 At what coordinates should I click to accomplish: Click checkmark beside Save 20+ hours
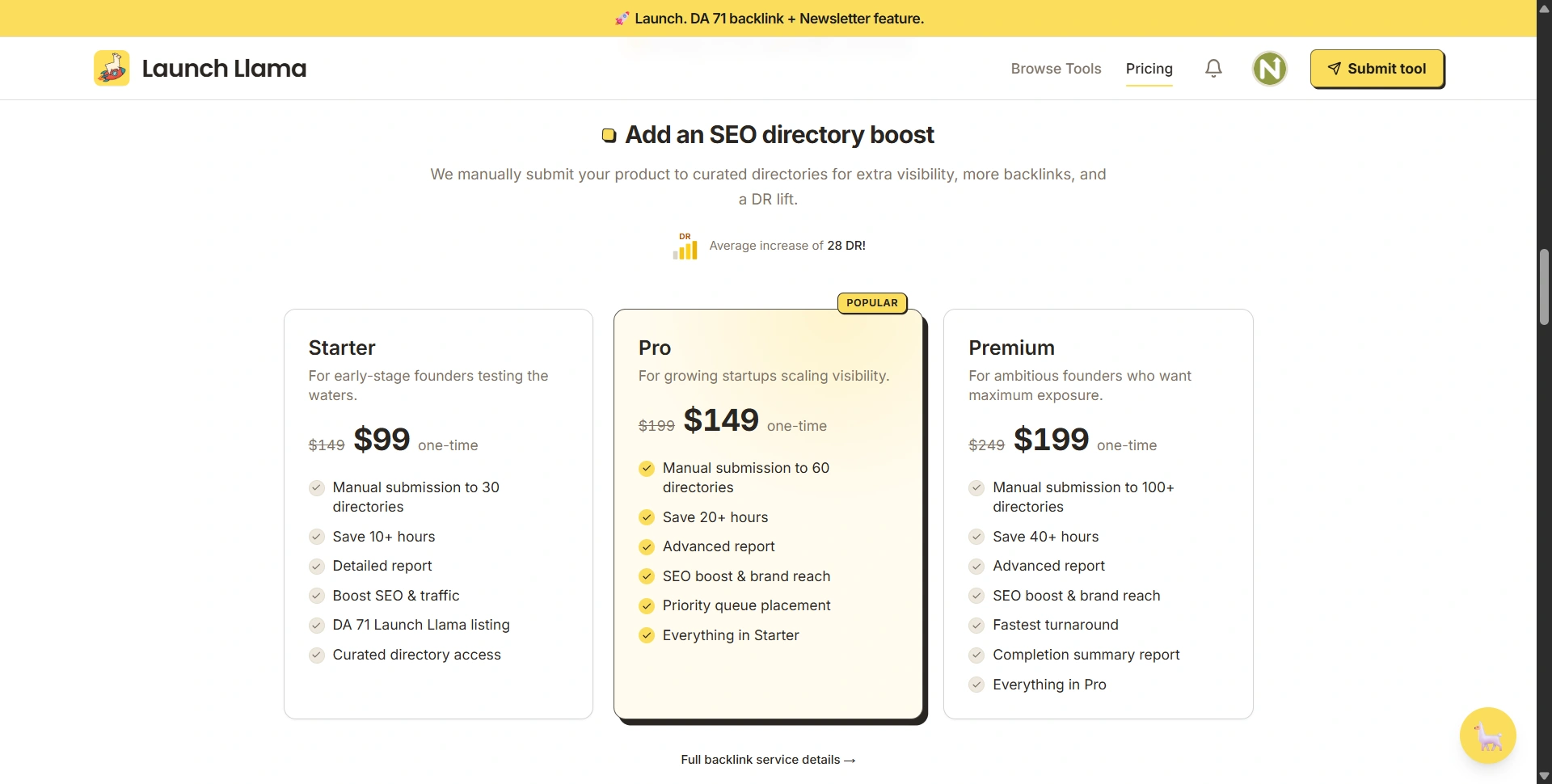click(x=647, y=517)
